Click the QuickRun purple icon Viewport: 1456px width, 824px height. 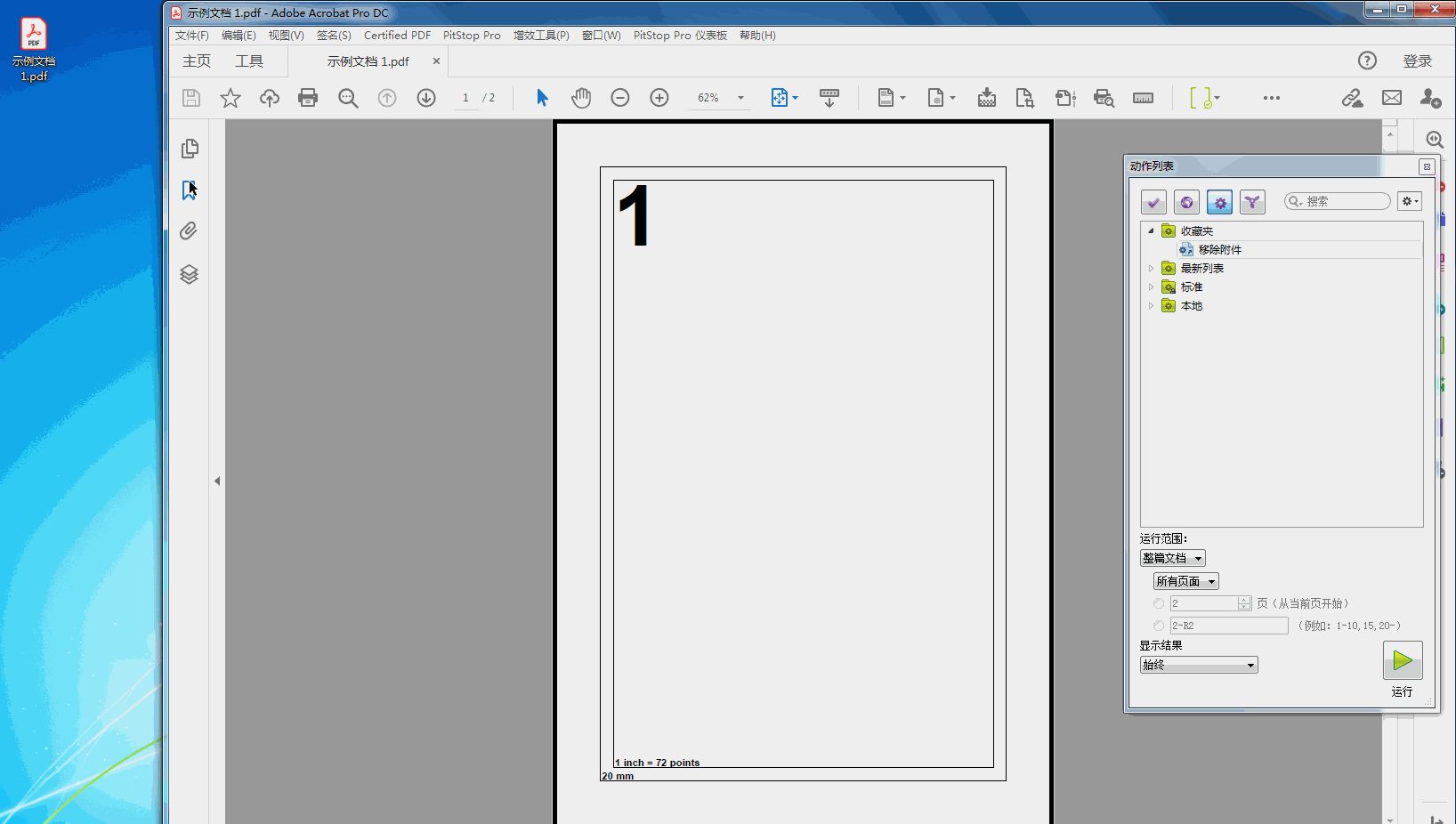(x=1252, y=202)
